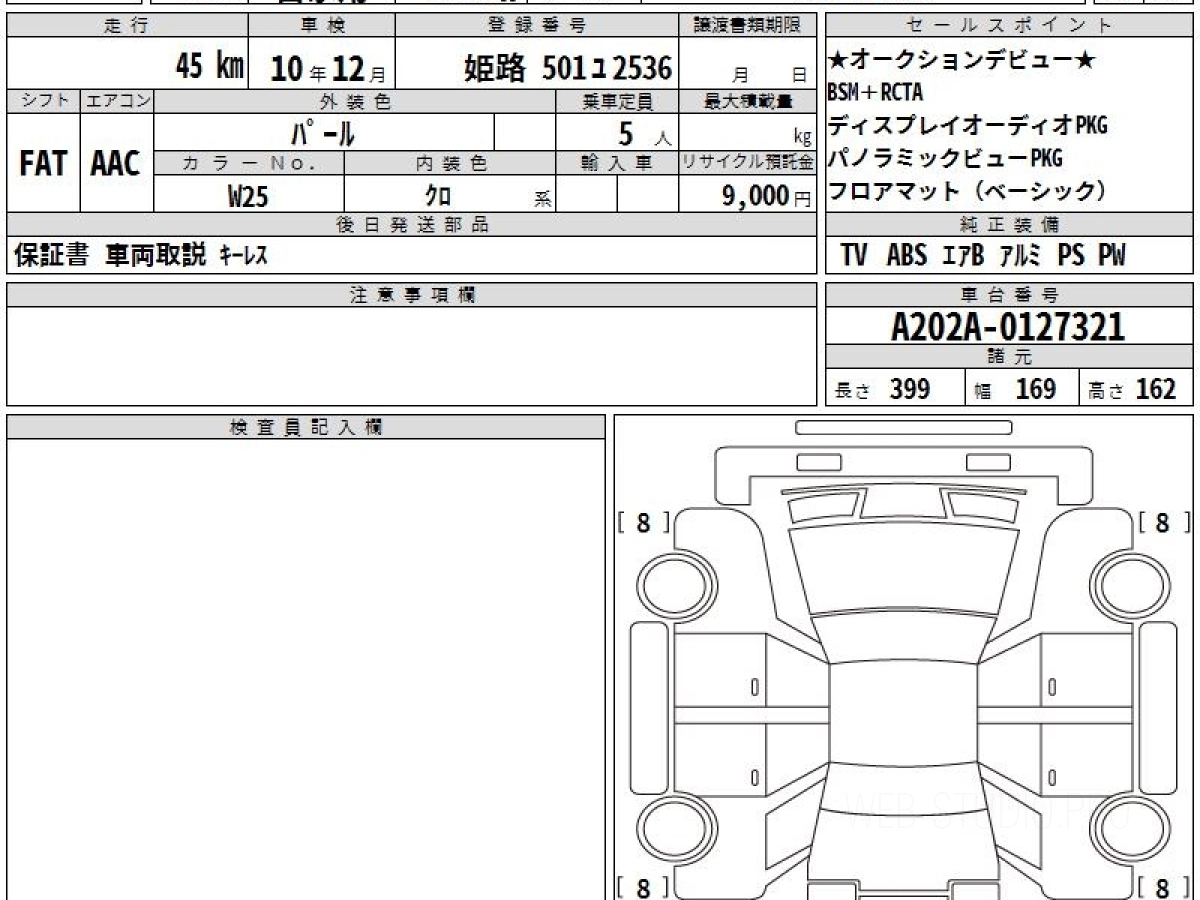1200x900 pixels.
Task: Click the length value 399
Action: pos(910,389)
